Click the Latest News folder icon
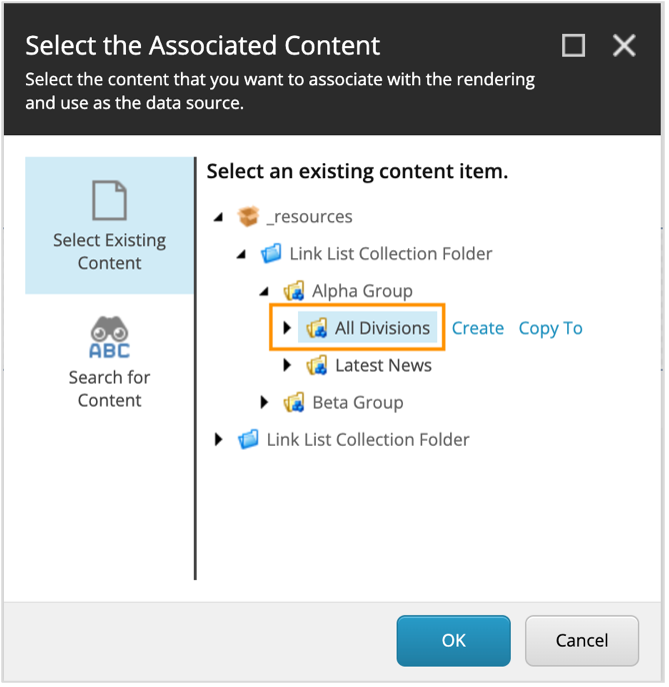 click(317, 365)
